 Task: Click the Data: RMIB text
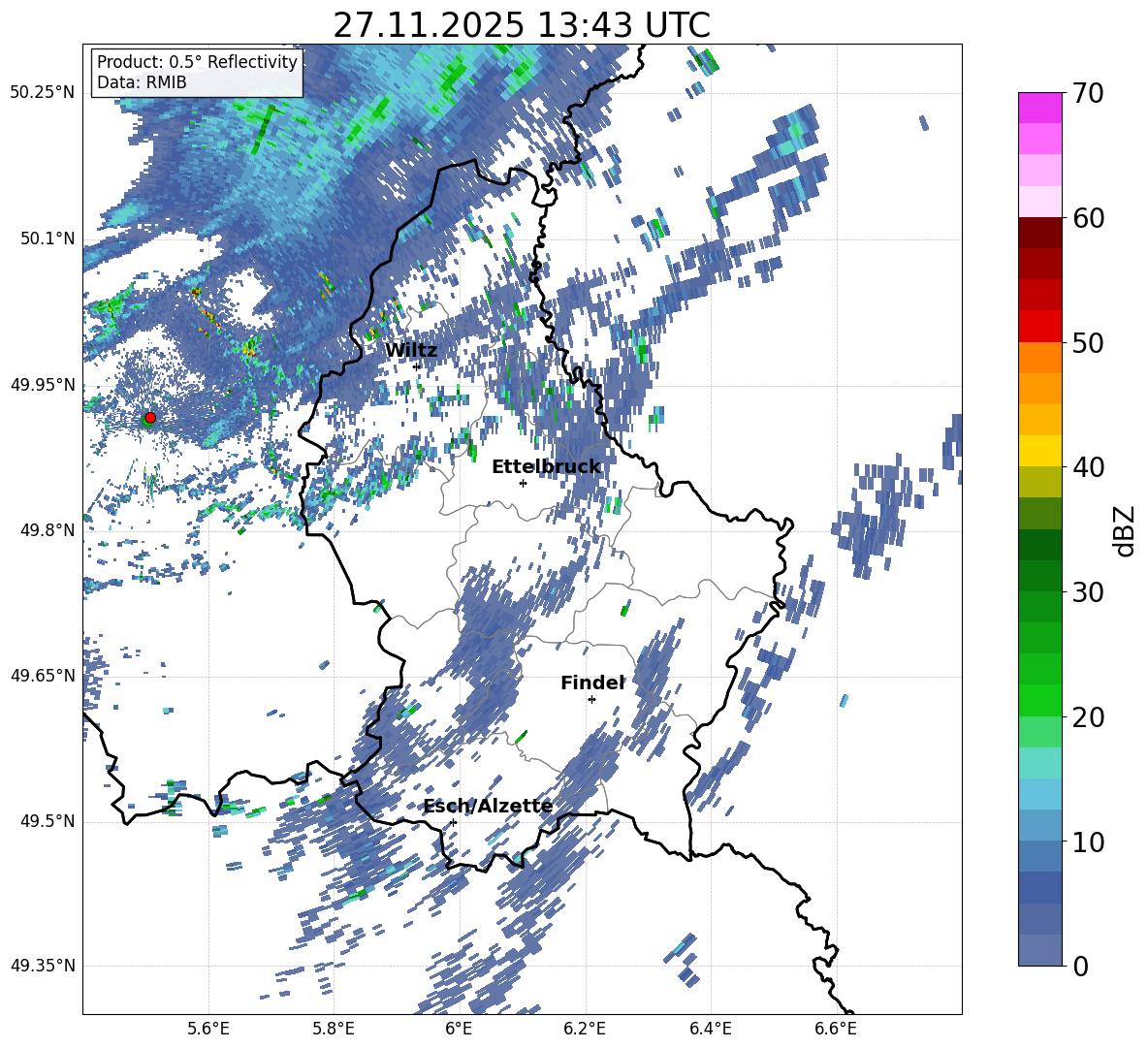(142, 82)
